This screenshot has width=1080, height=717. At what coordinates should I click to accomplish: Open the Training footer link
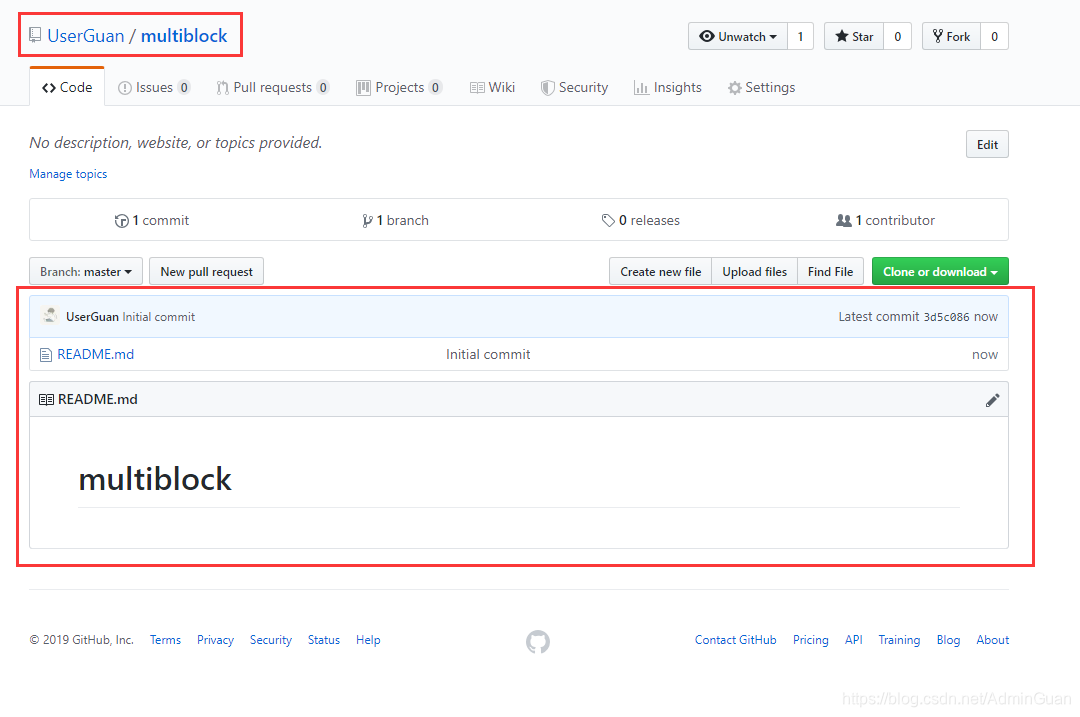point(899,640)
